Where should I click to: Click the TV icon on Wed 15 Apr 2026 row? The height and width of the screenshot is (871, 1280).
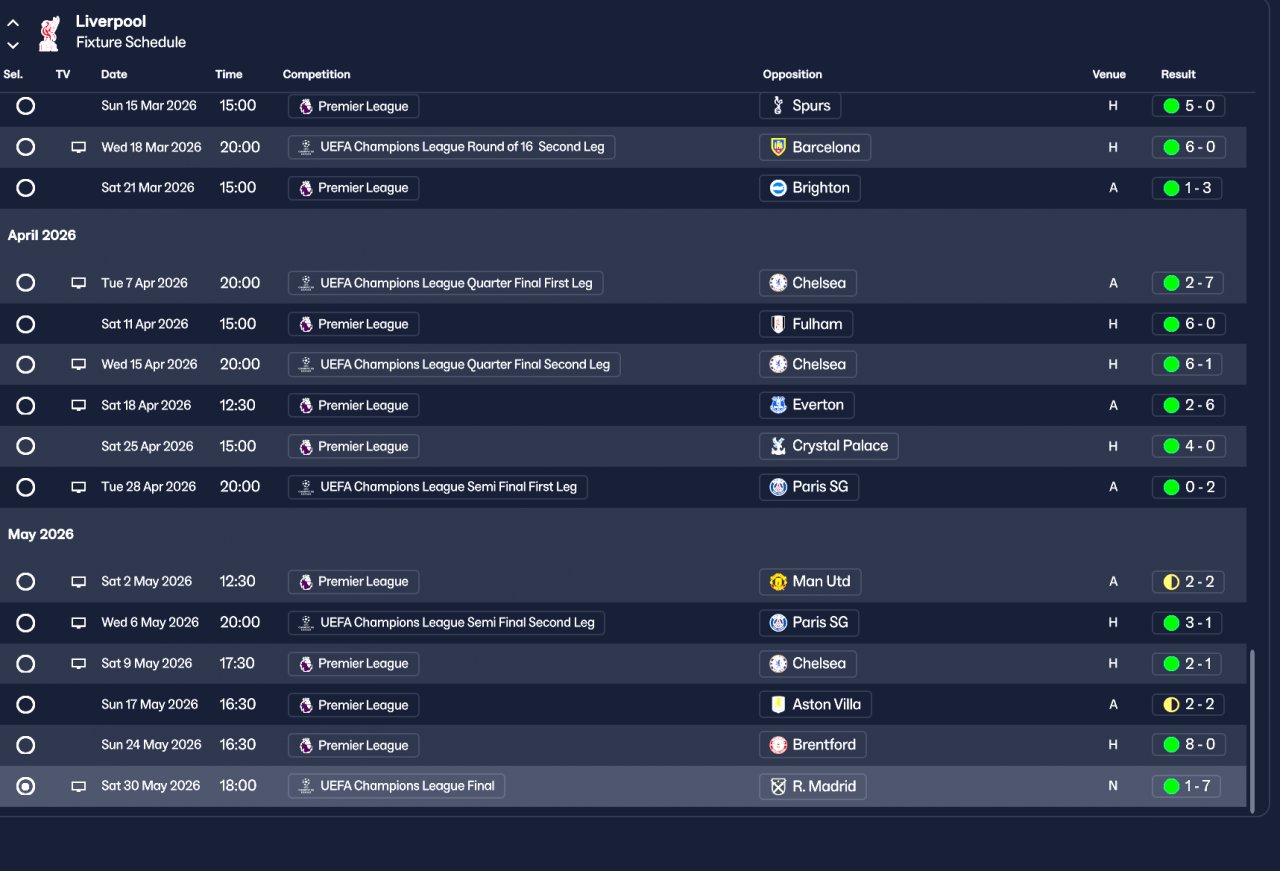[x=78, y=365]
